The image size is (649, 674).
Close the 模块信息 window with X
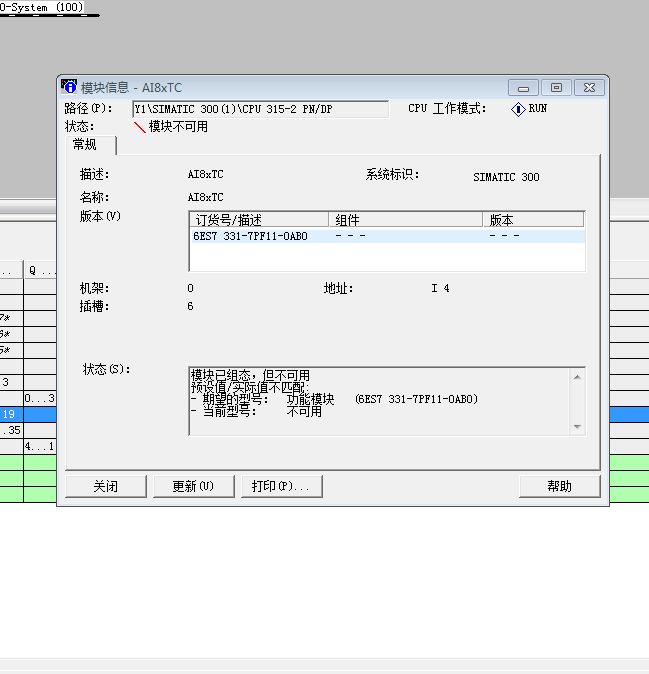tap(589, 88)
